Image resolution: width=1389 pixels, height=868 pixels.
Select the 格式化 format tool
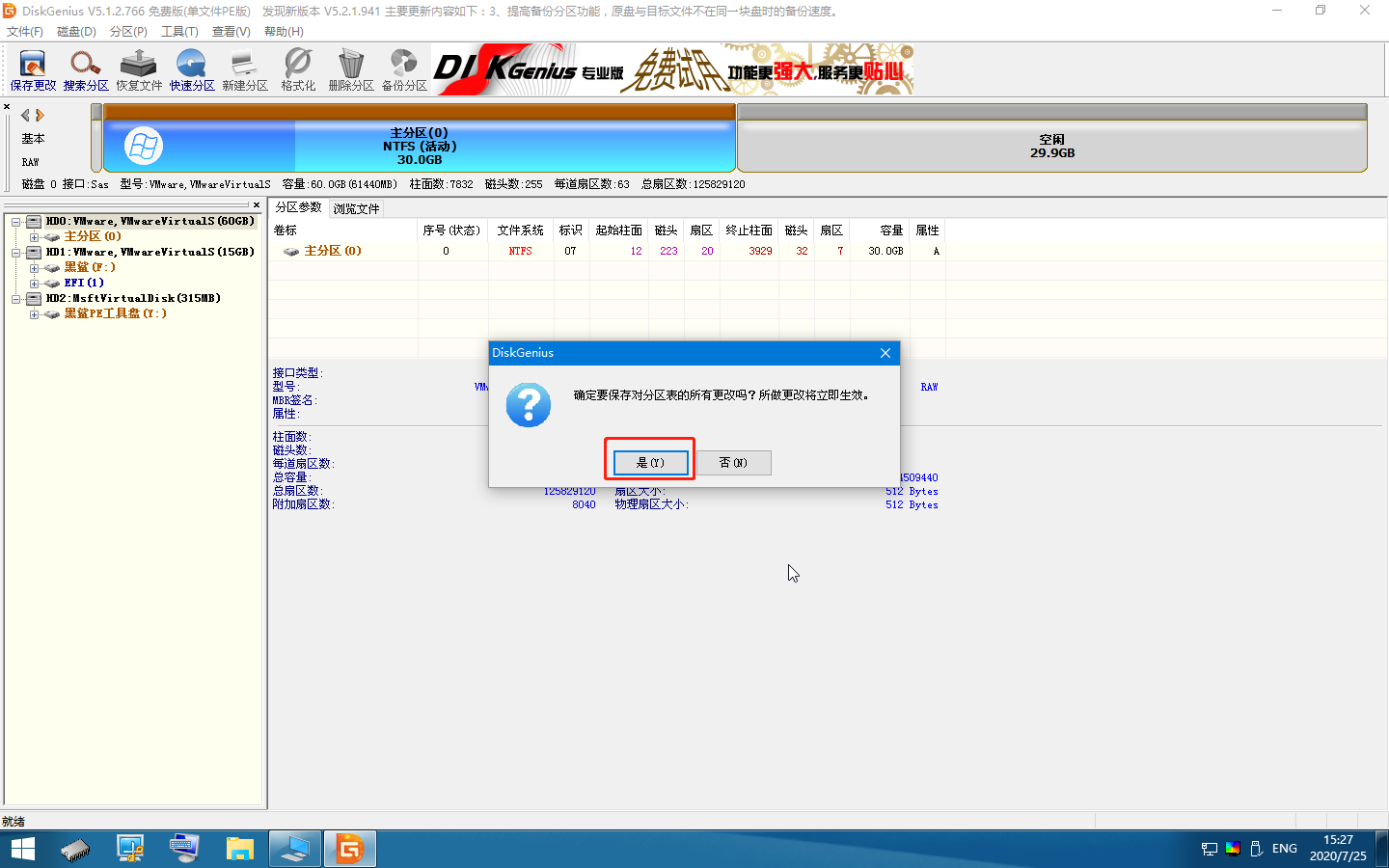pos(298,70)
